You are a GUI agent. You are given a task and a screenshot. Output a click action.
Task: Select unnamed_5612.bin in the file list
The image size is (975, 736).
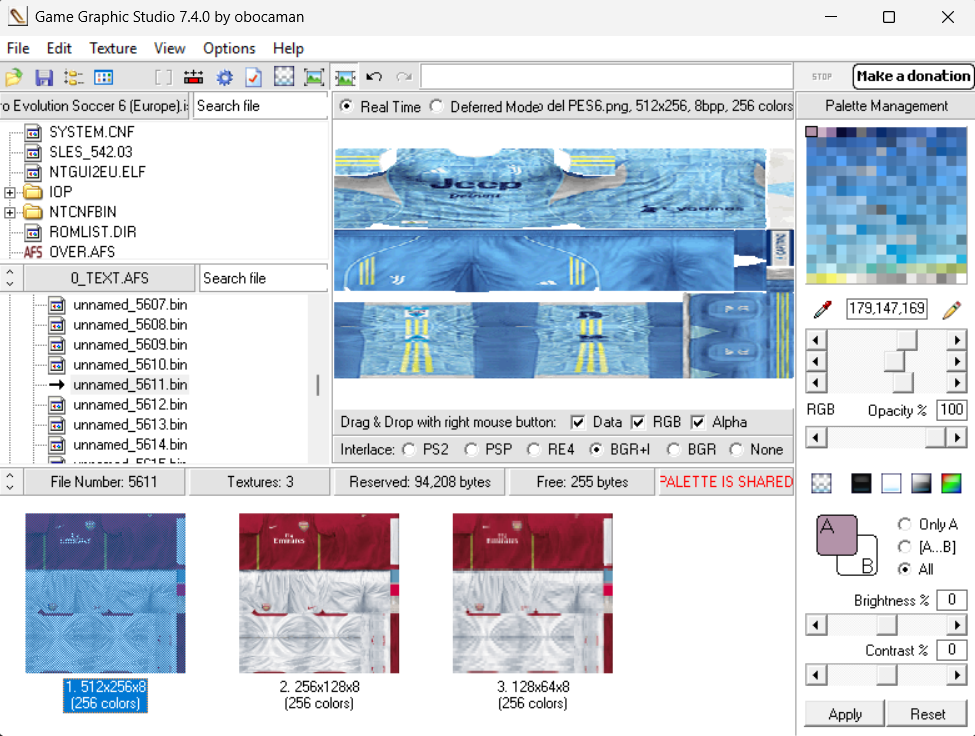tap(130, 405)
